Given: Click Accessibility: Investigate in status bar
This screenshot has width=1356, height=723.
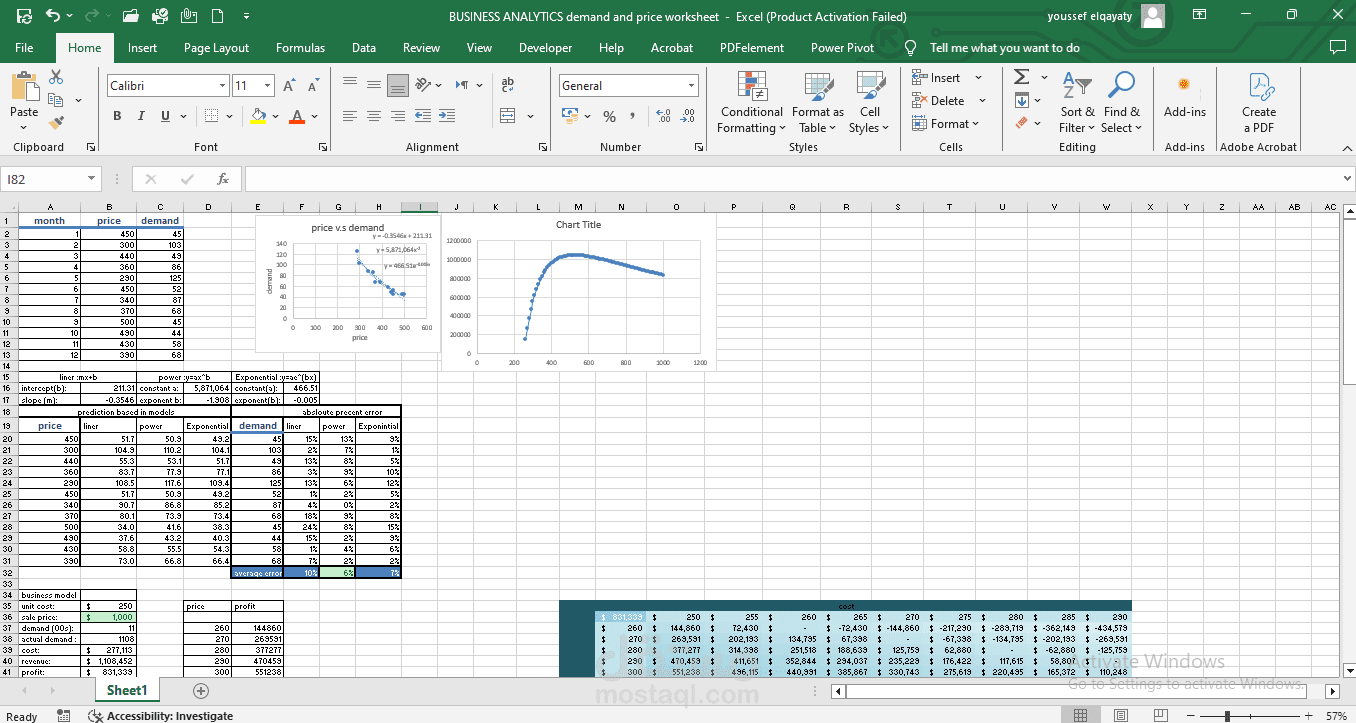Looking at the screenshot, I should 161,716.
